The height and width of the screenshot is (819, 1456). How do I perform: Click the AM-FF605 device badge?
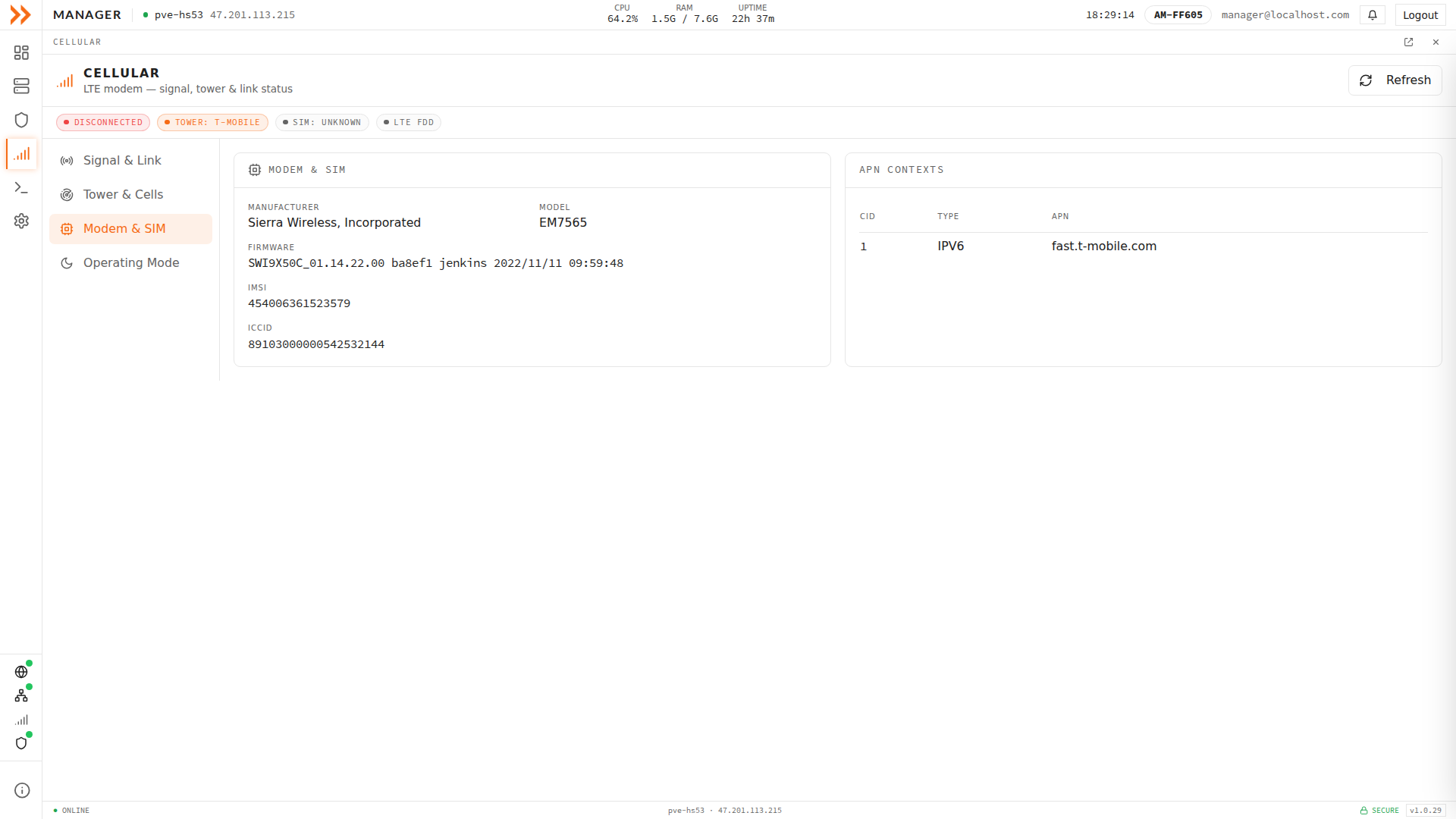[1178, 14]
